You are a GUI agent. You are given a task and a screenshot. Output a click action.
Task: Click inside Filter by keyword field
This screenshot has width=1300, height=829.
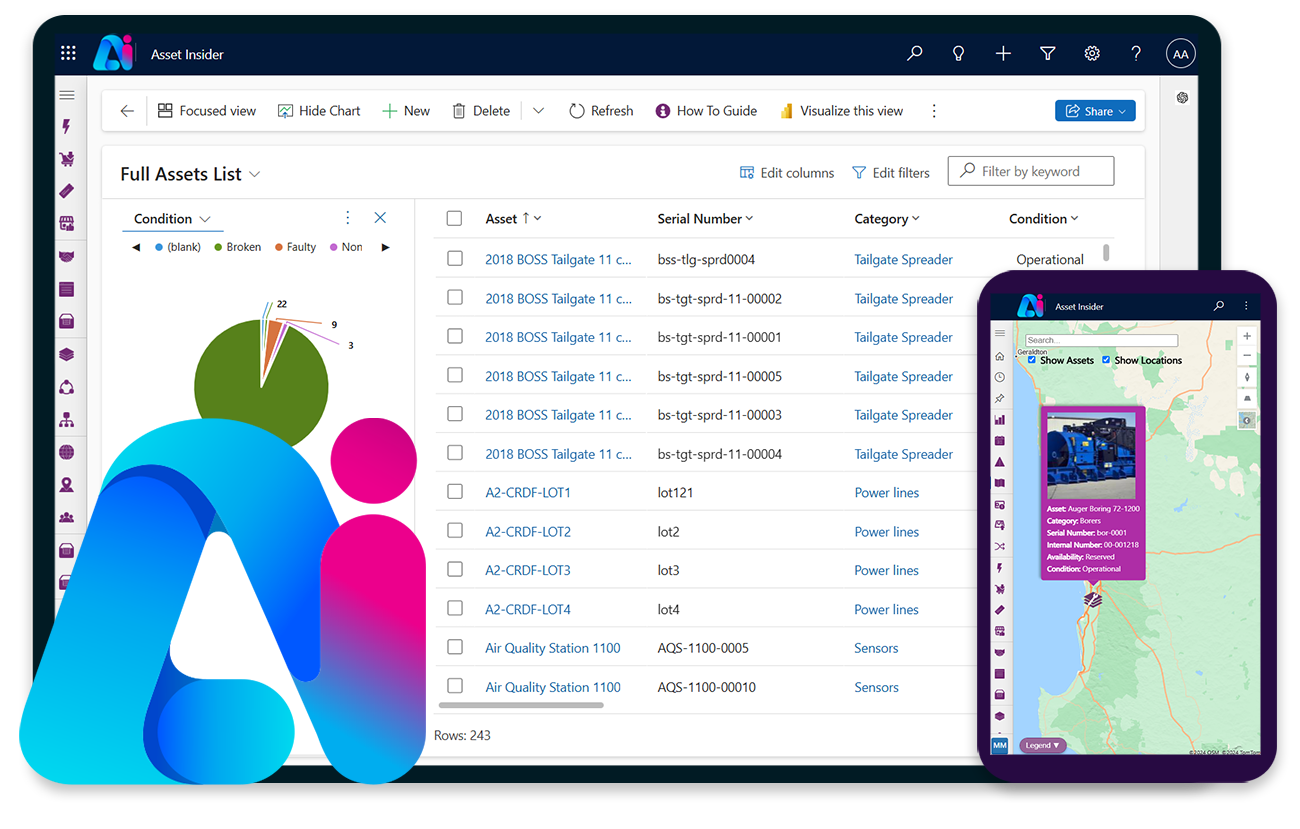[1031, 171]
